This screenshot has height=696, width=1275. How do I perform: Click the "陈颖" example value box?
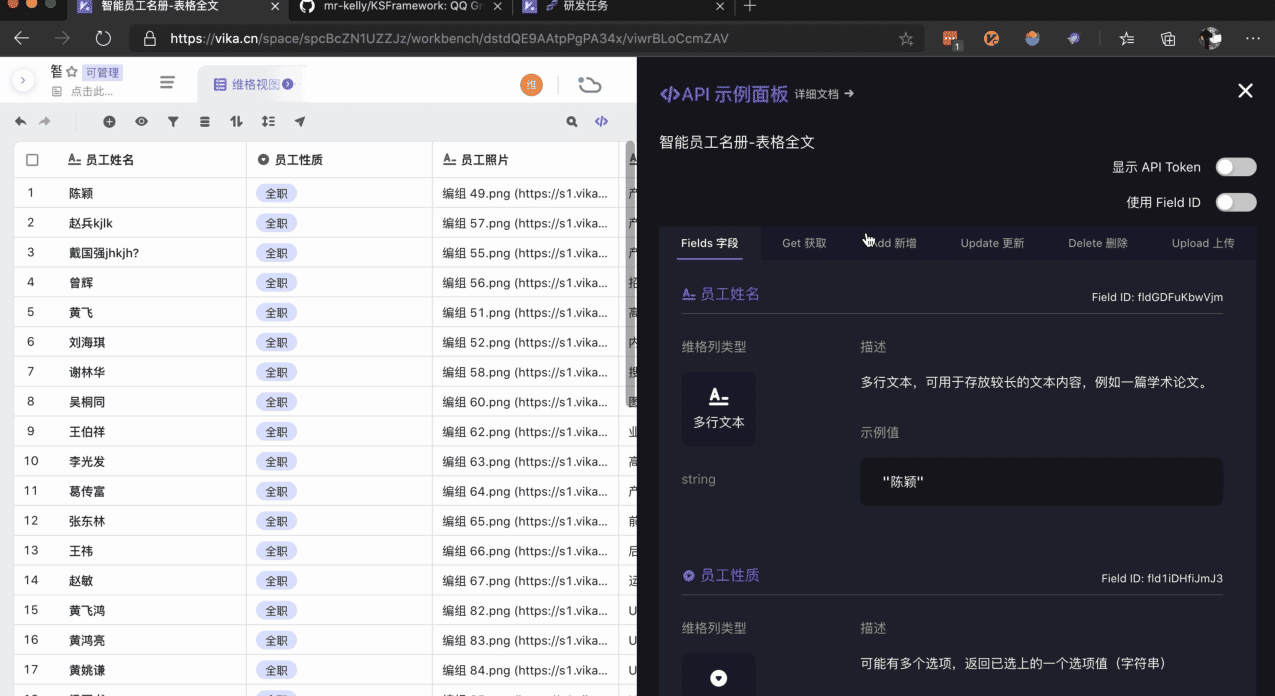1041,481
